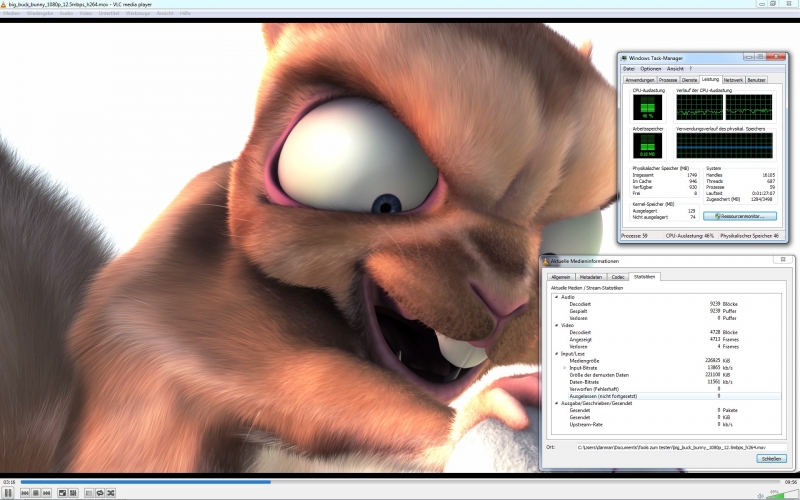
Task: Select Größe der demuxten Daten row
Action: click(666, 375)
